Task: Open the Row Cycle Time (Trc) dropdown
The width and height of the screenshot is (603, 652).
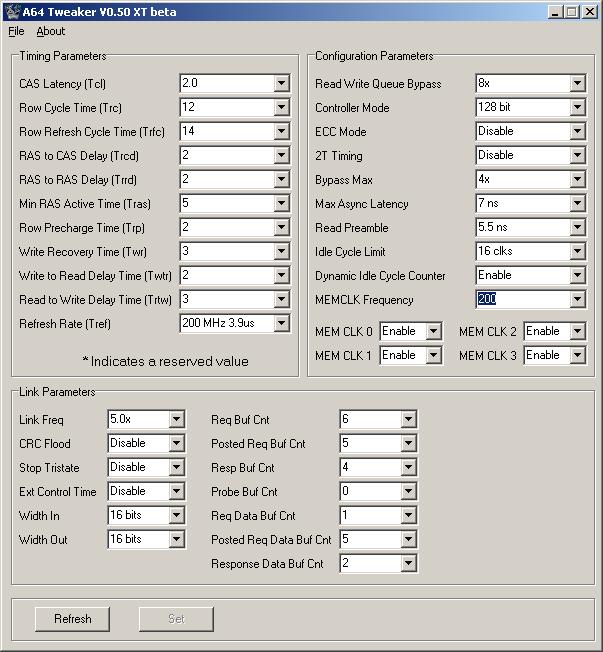Action: 282,108
